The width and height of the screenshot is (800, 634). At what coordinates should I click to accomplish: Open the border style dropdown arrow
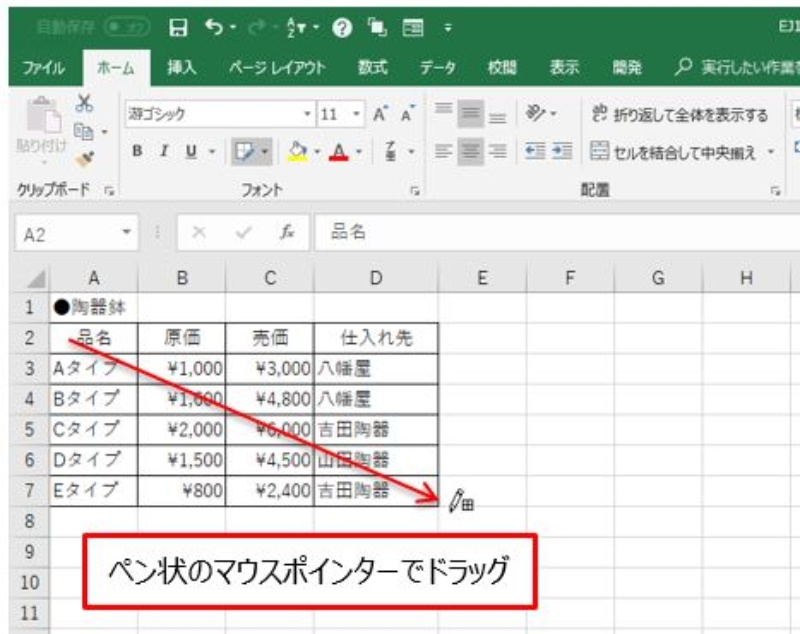pos(264,150)
